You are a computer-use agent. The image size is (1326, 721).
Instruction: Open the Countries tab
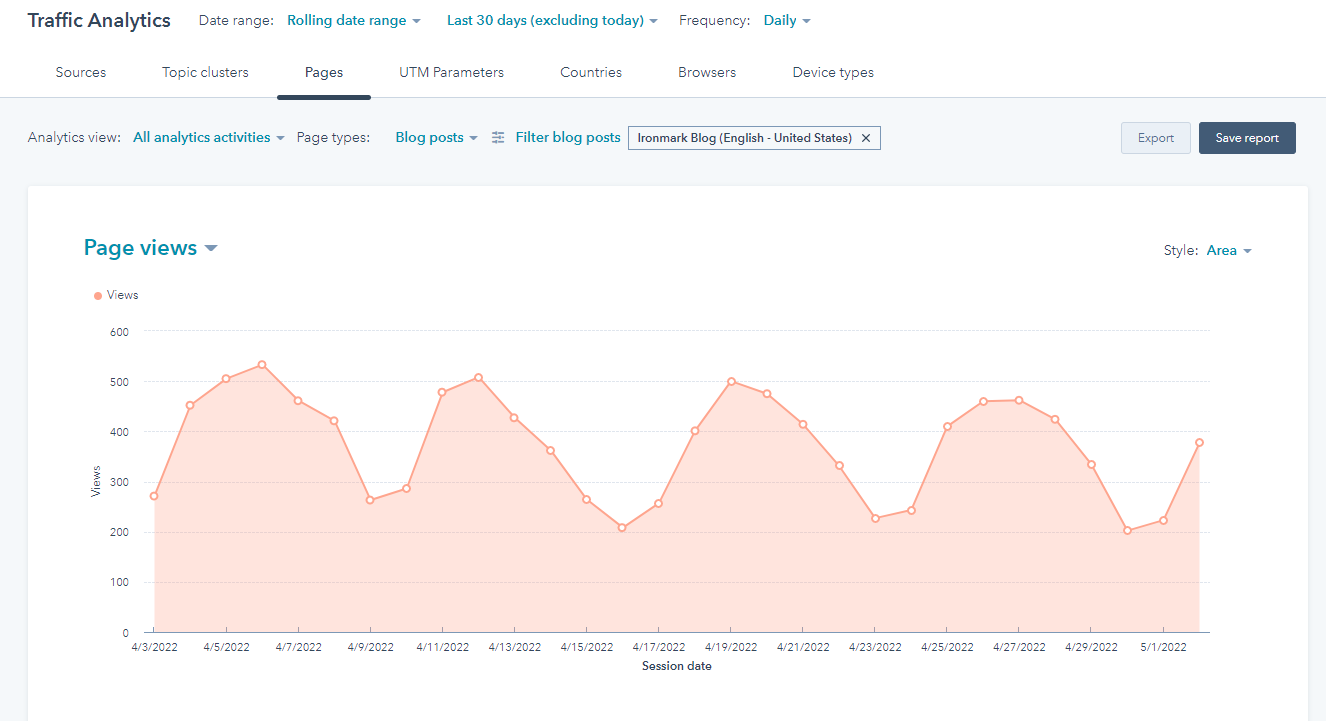[x=591, y=72]
